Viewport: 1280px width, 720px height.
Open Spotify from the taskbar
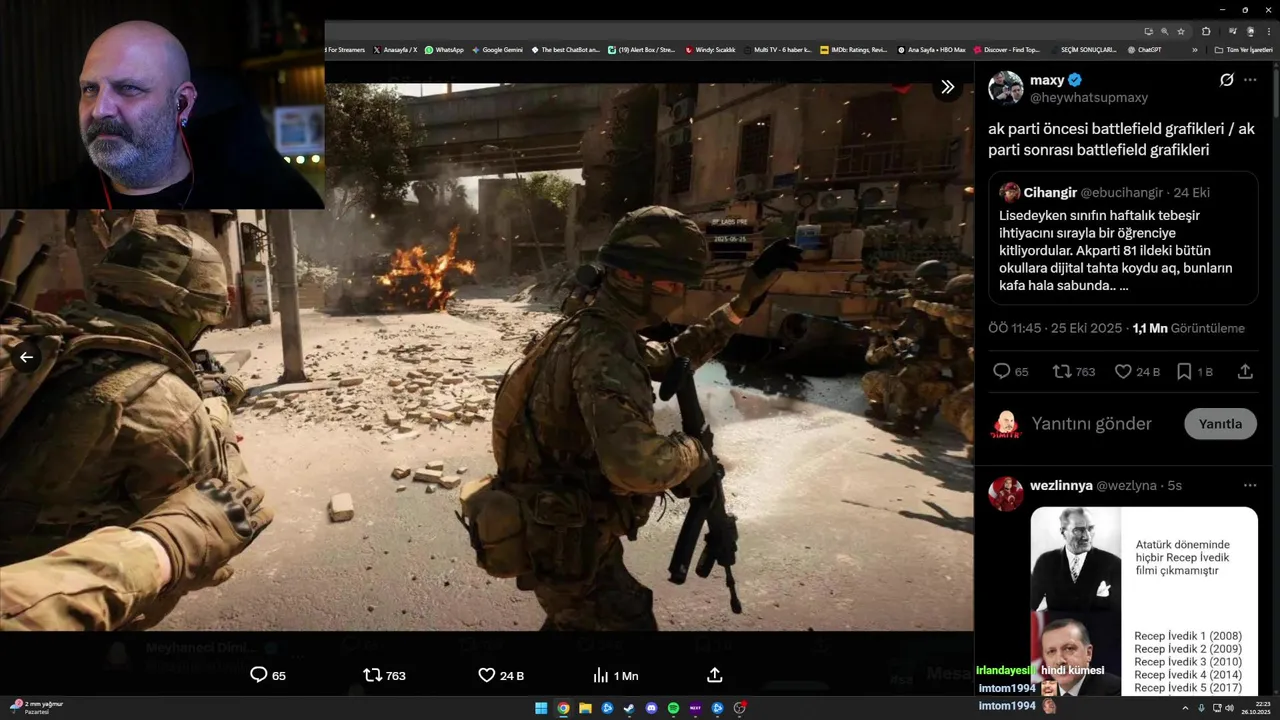673,708
